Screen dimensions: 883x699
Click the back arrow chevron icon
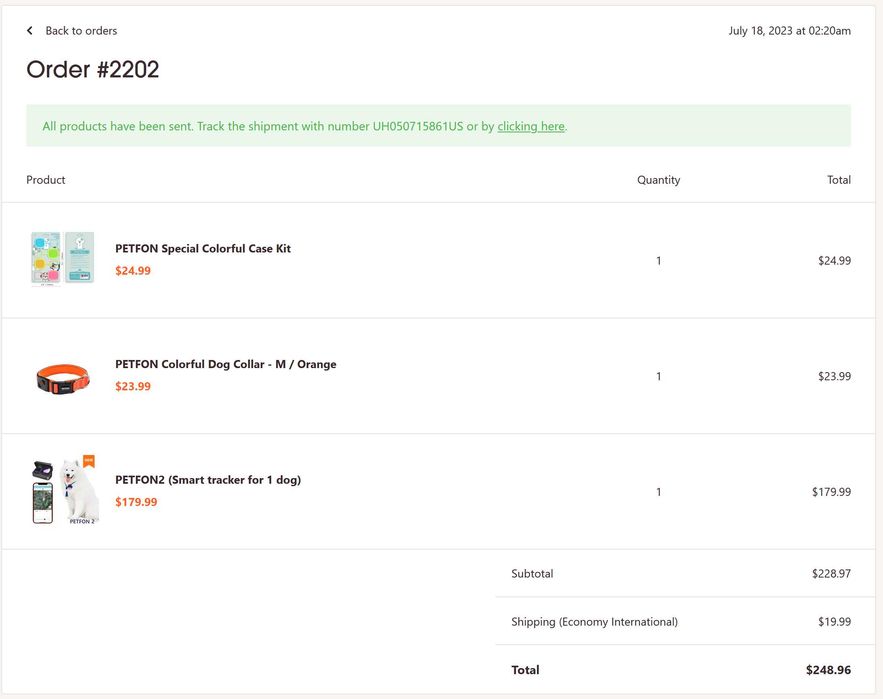coord(30,31)
